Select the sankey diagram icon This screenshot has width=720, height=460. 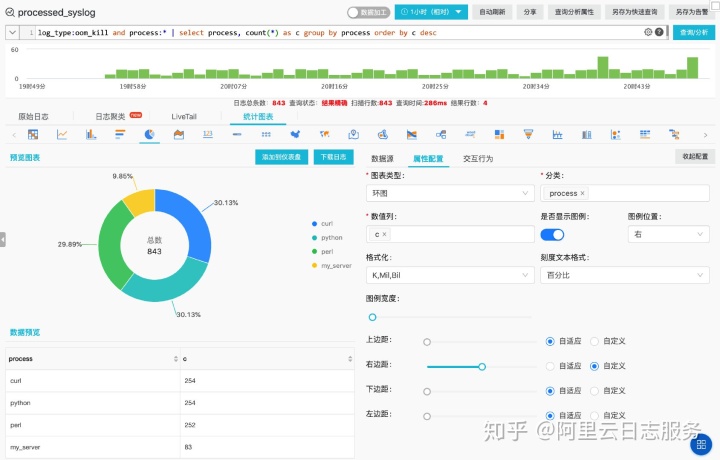point(441,135)
